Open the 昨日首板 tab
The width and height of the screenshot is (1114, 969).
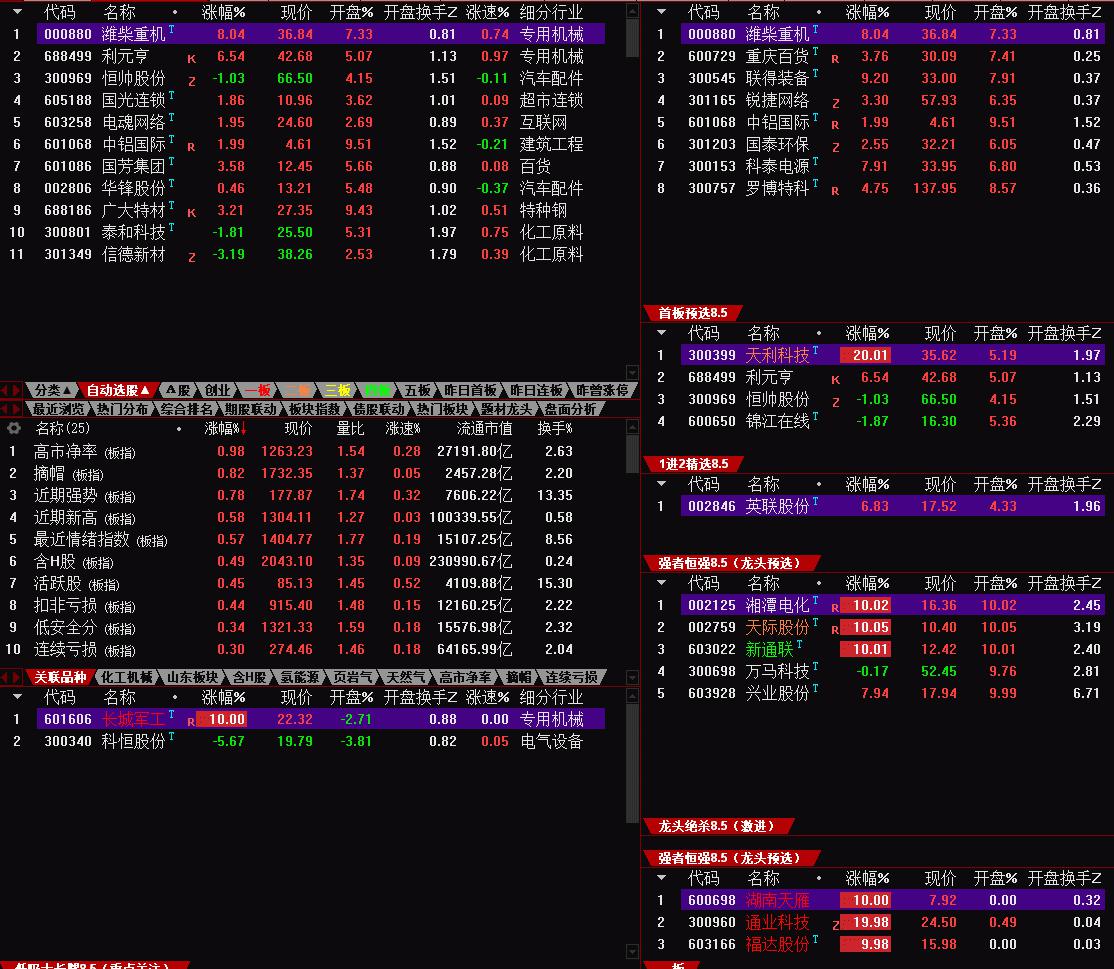click(x=470, y=390)
